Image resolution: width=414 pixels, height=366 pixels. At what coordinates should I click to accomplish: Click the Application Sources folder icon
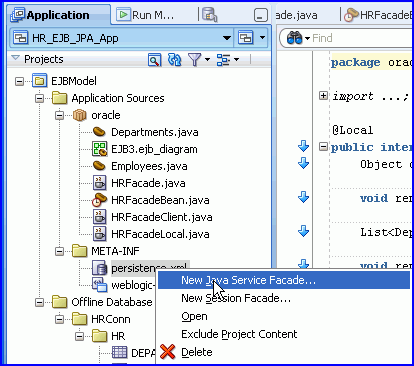(60, 98)
